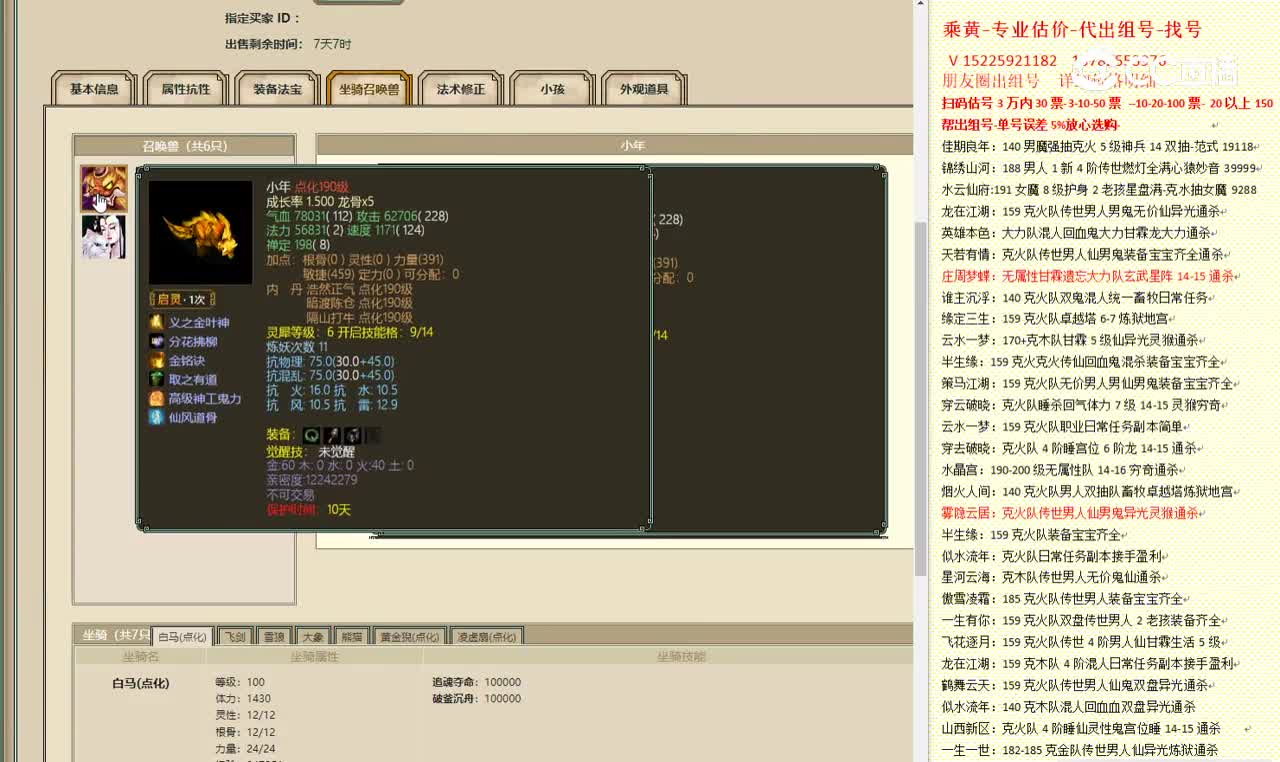The image size is (1280, 762).
Task: Click the 破釜沉舟 100000 mount skill
Action: click(476, 698)
